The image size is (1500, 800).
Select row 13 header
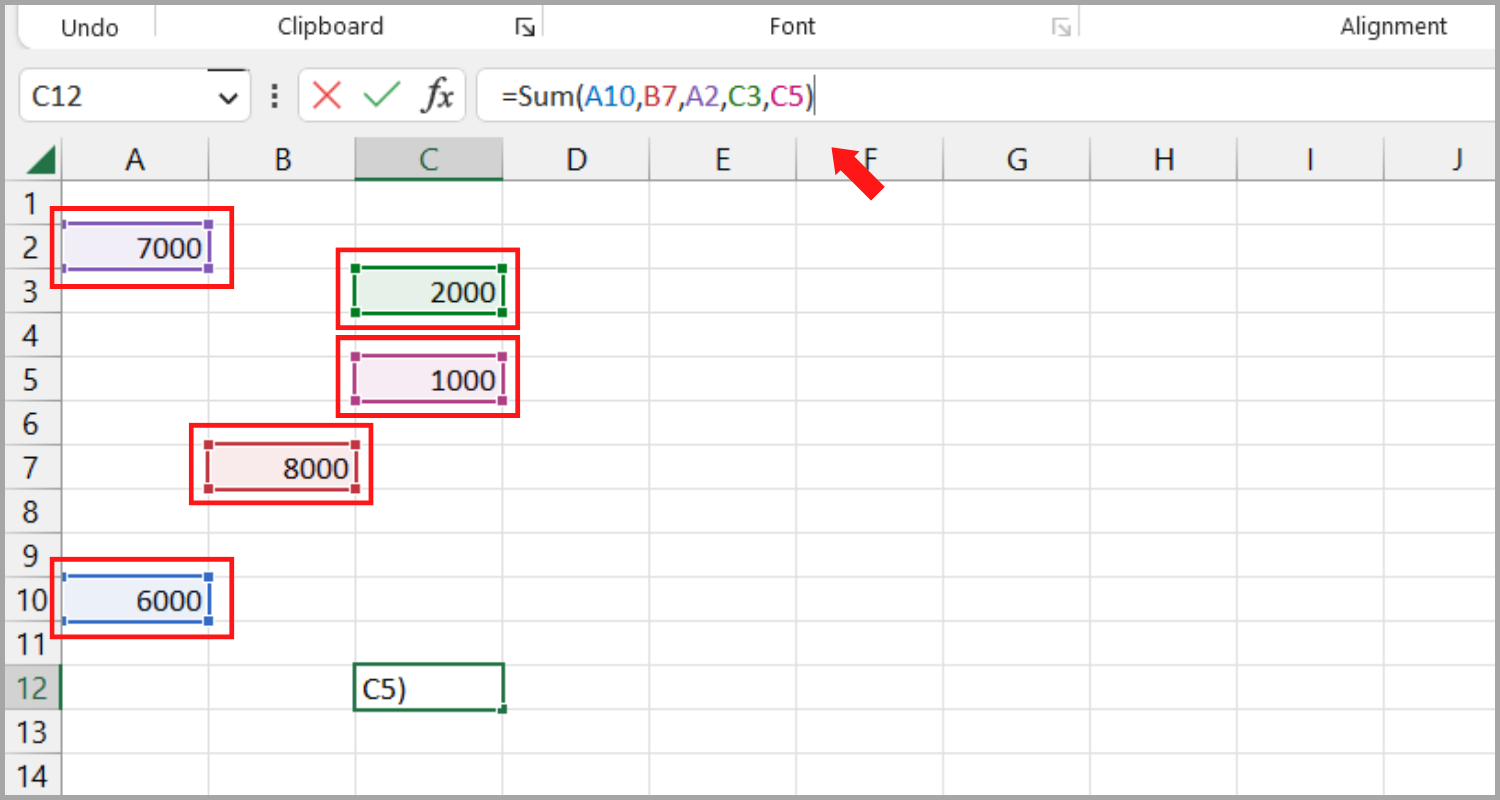pos(33,731)
